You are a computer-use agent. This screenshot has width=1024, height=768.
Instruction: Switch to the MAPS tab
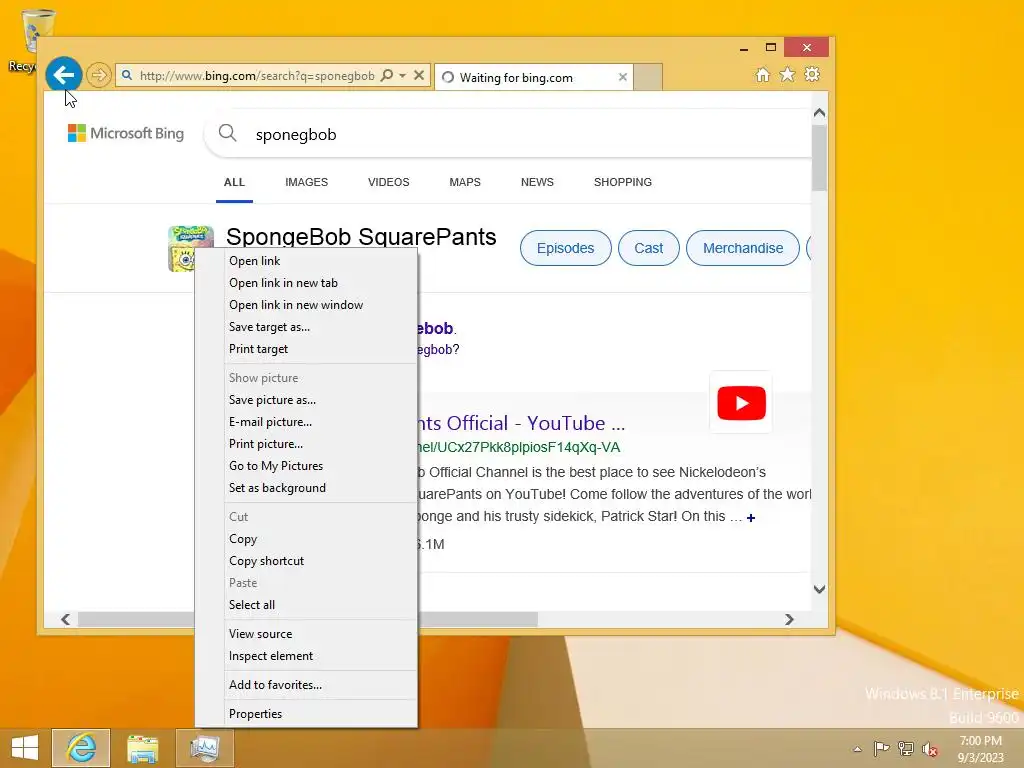[465, 182]
